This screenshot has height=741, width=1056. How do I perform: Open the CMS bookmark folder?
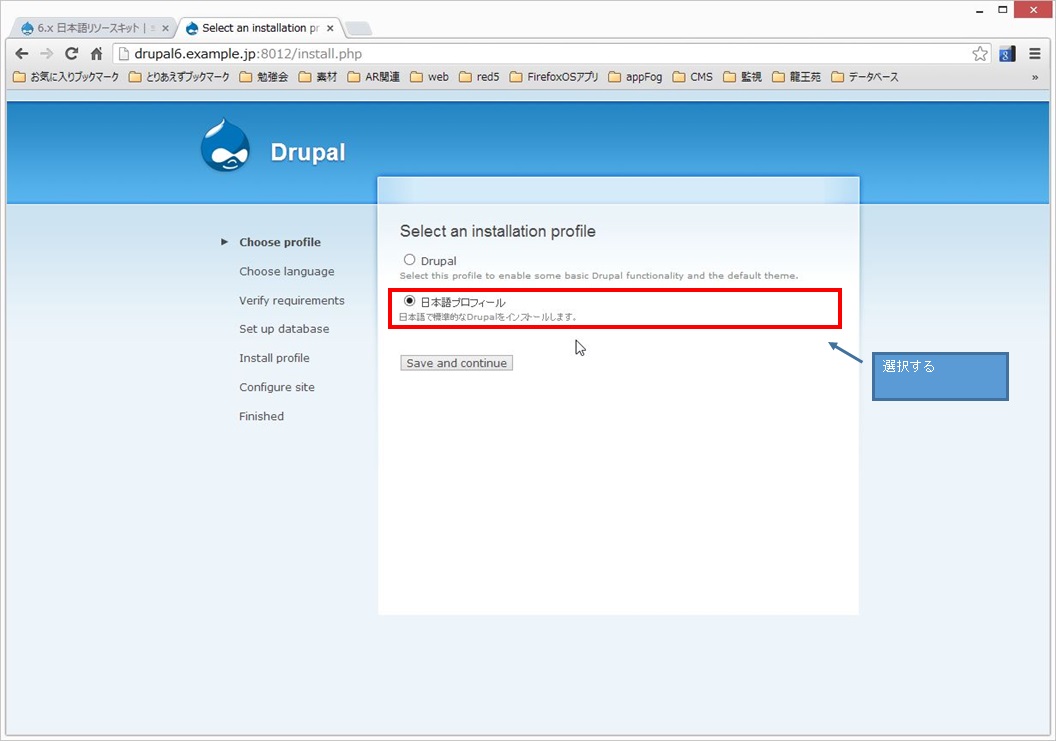coord(693,77)
